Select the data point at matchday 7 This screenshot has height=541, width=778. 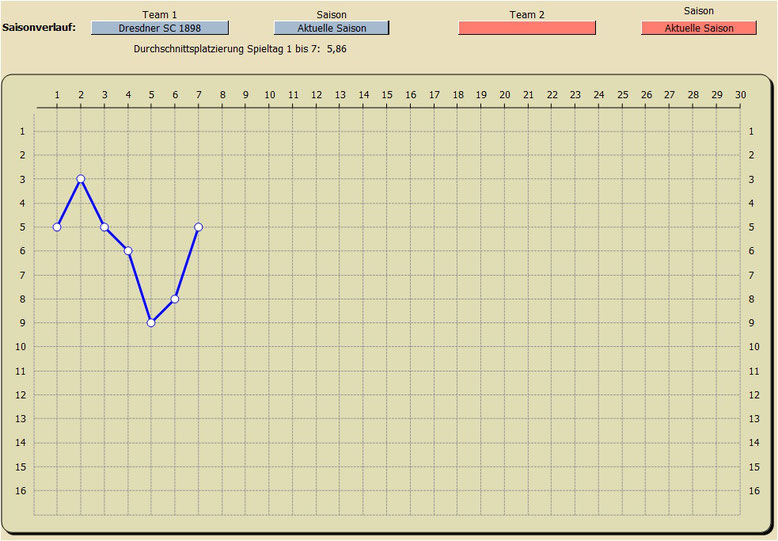pos(198,227)
